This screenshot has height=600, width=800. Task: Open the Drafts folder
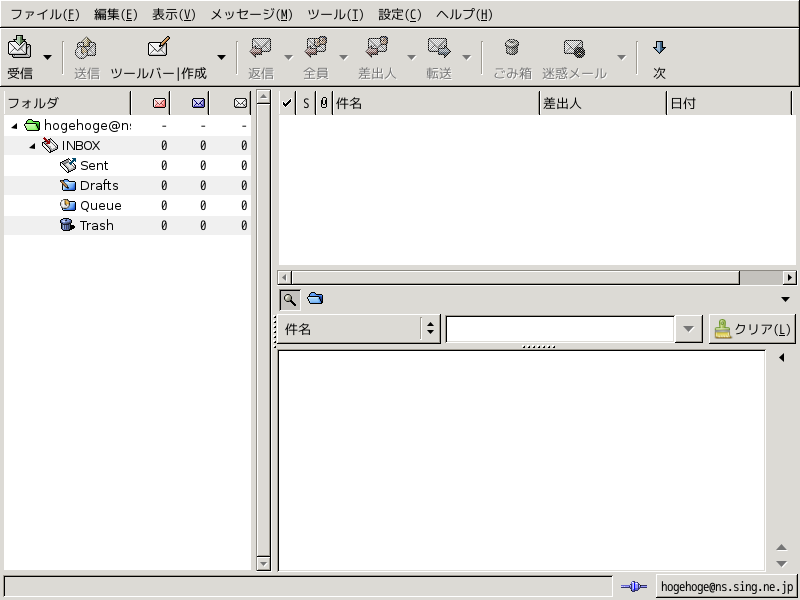98,185
